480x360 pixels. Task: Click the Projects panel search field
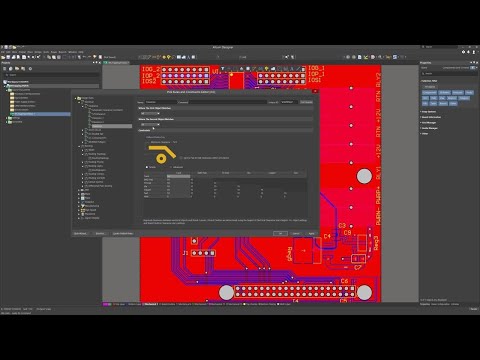(52, 75)
